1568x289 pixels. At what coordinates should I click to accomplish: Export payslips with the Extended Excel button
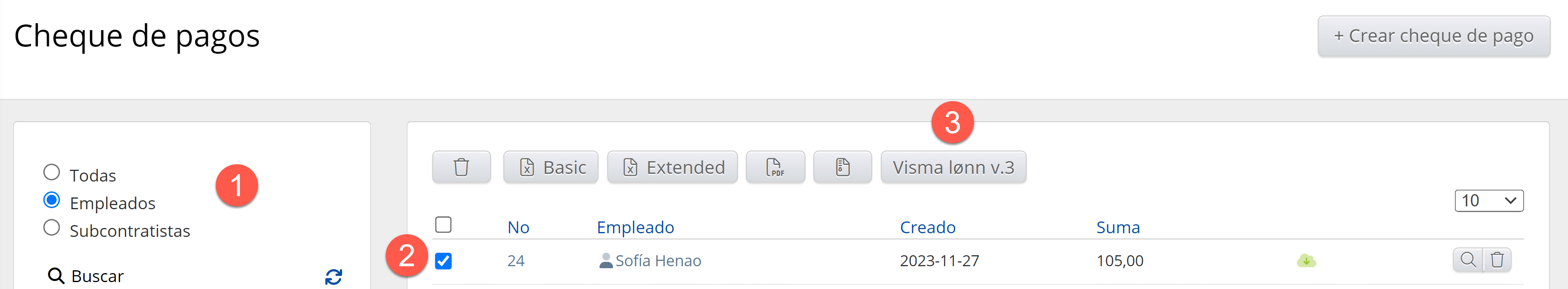[x=672, y=167]
